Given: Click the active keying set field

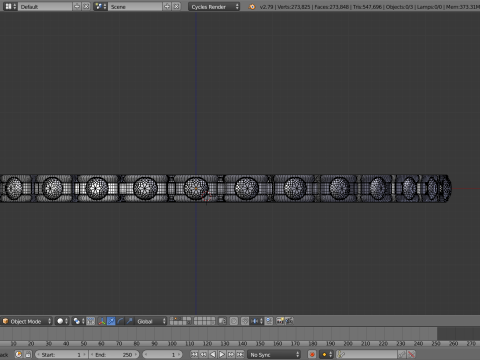Looking at the screenshot, I should [x=367, y=354].
